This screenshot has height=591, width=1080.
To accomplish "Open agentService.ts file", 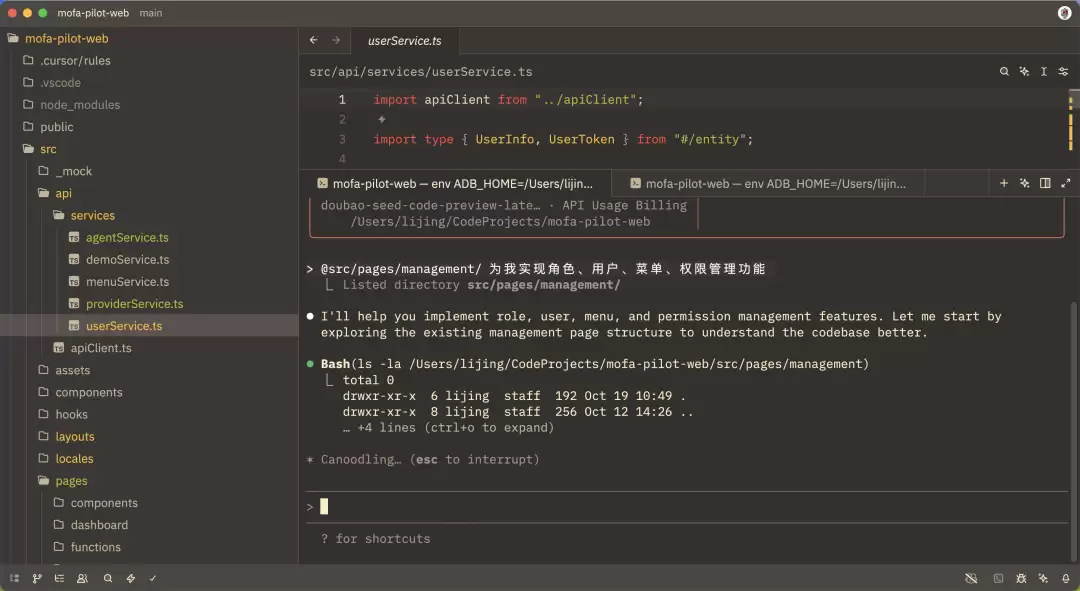I will [x=127, y=237].
